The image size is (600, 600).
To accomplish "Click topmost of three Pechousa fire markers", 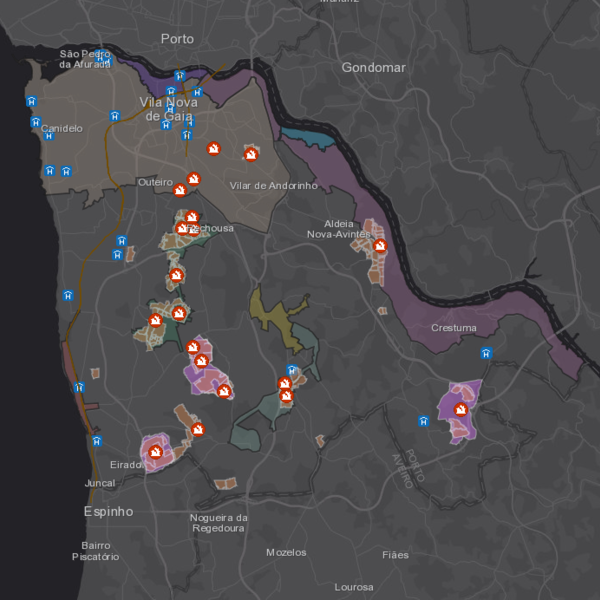I will [x=192, y=217].
